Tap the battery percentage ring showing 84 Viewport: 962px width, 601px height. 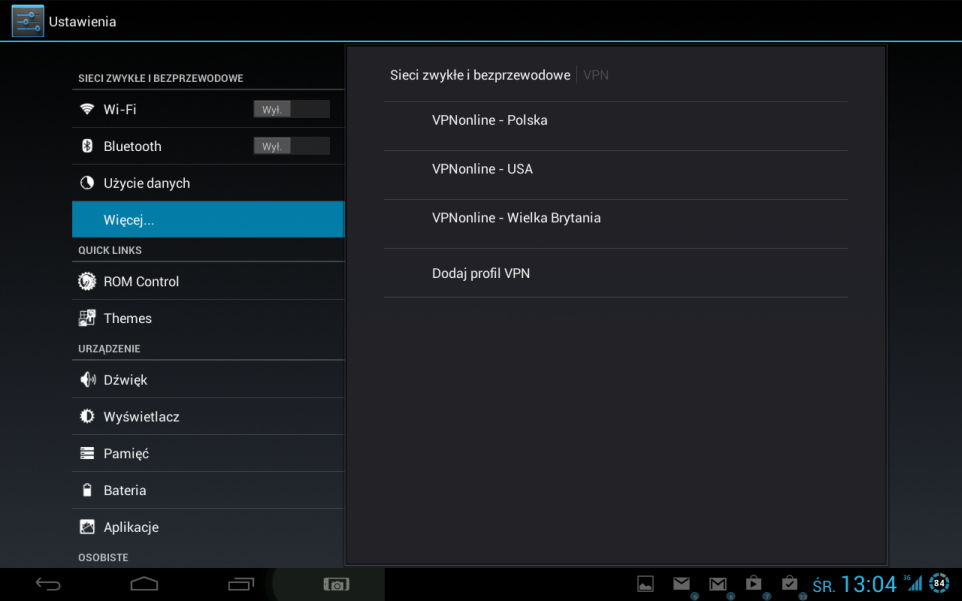[939, 583]
